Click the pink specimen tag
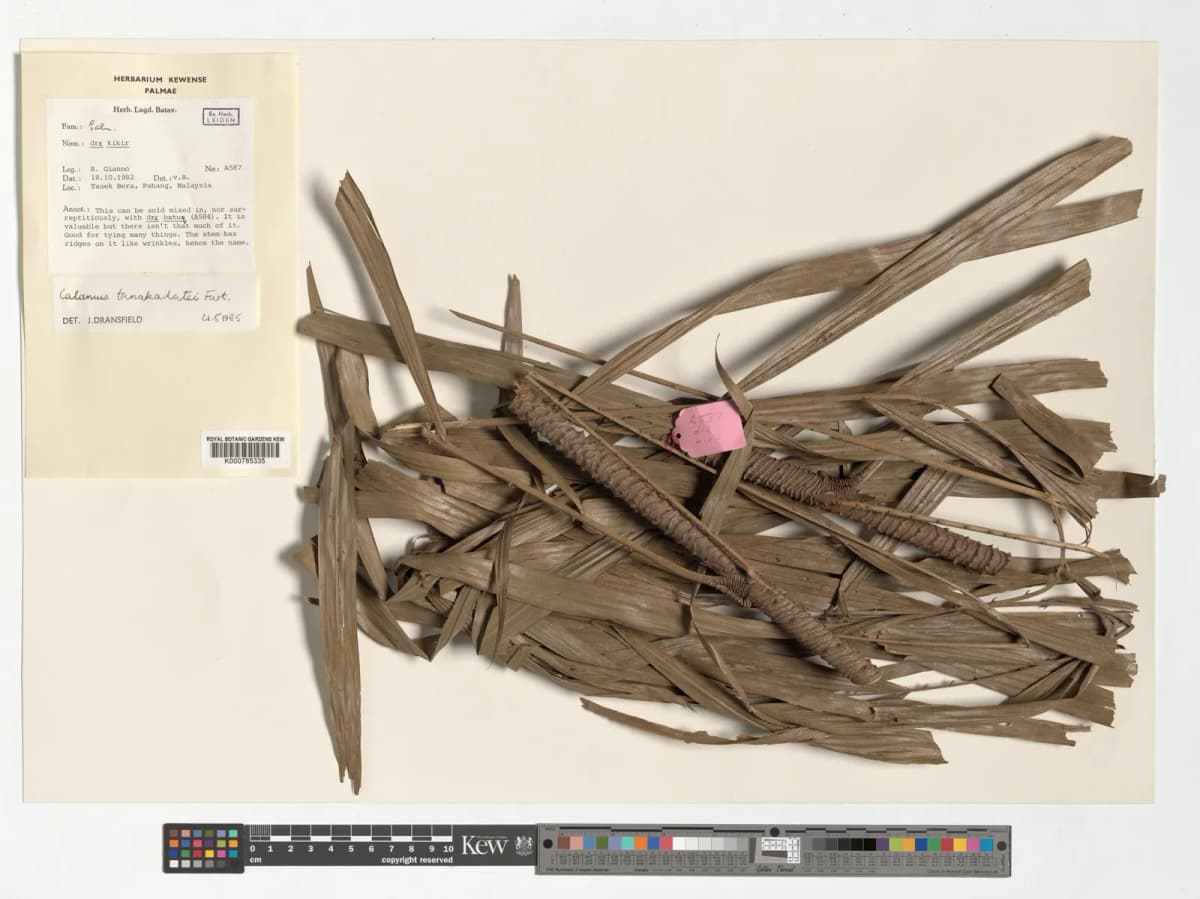The image size is (1200, 899). pyautogui.click(x=708, y=429)
